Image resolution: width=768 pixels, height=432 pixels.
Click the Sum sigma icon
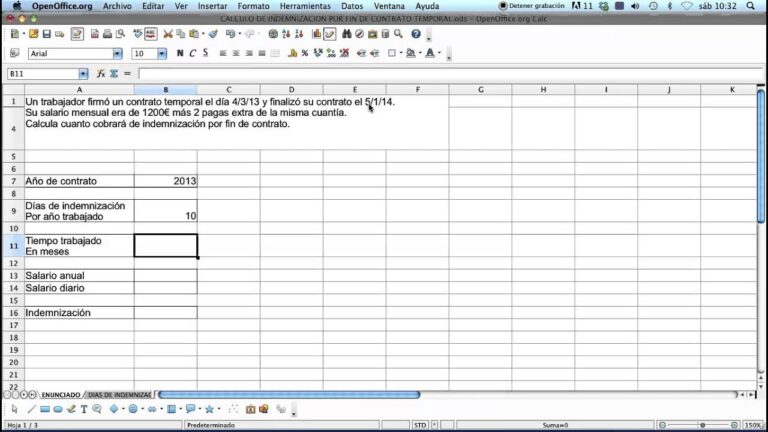[114, 74]
